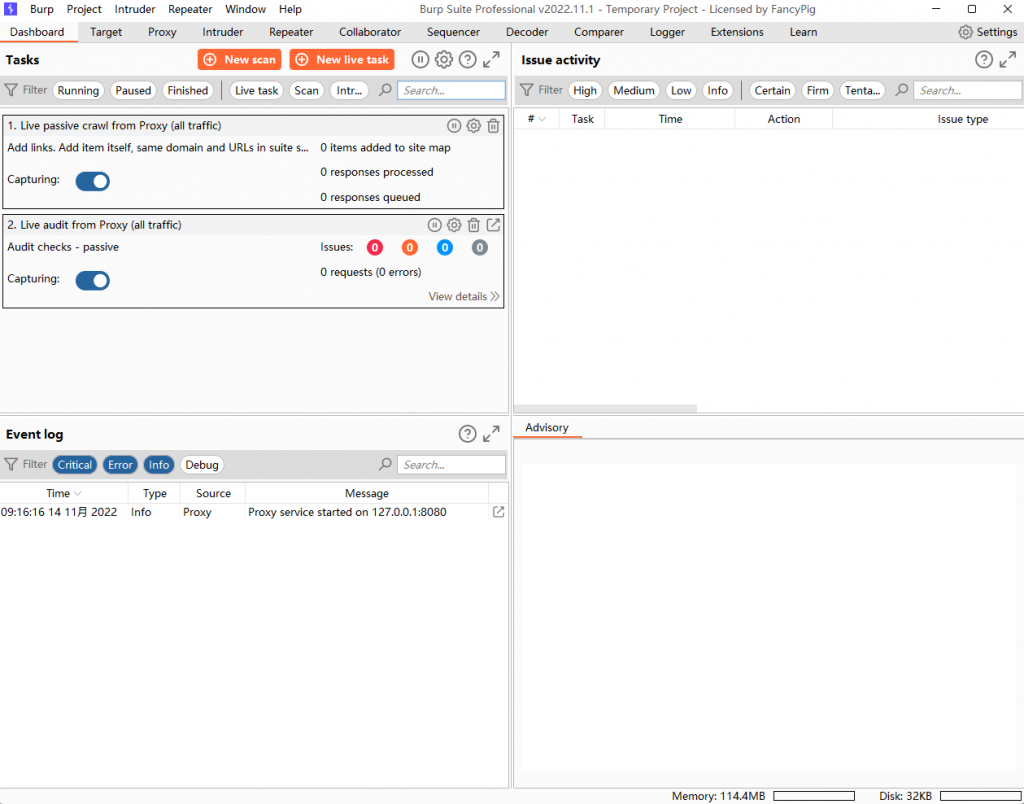
Task: Click in the Event log search field
Action: (451, 464)
